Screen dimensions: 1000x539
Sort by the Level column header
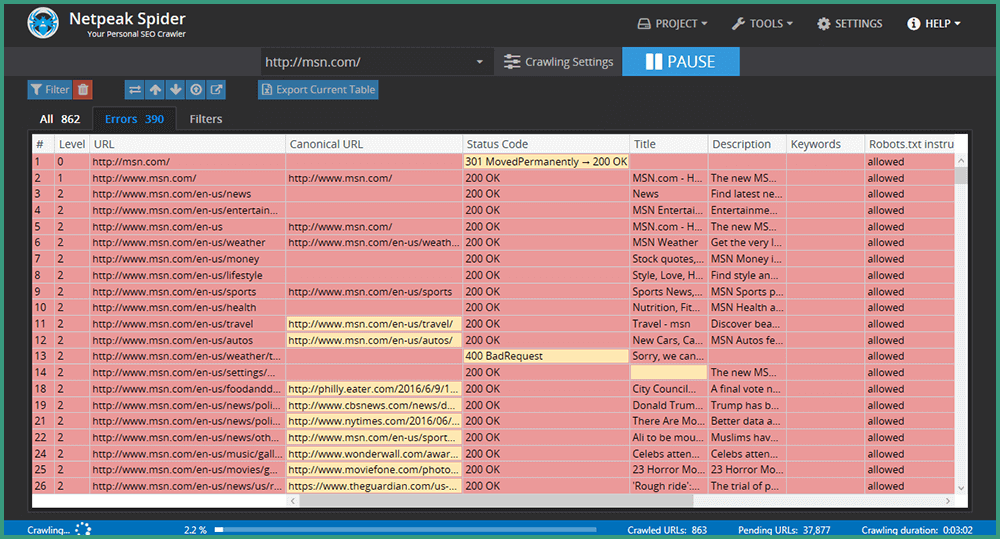71,144
